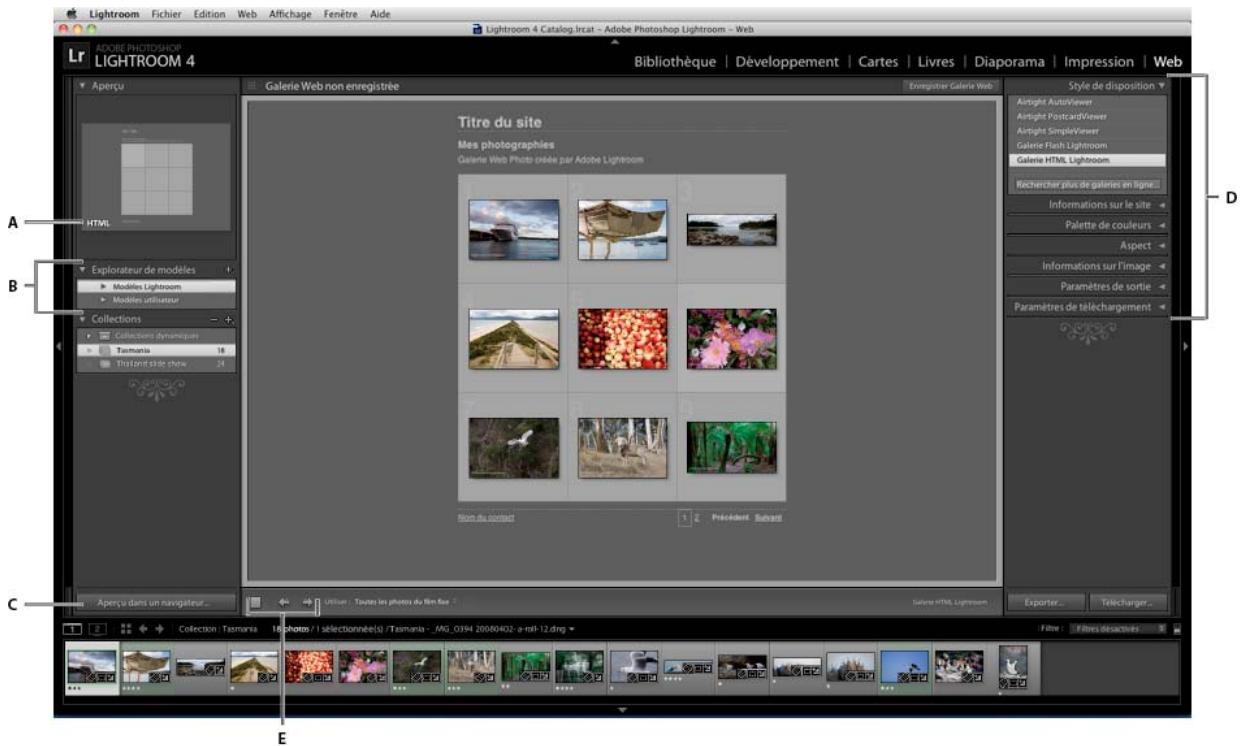Open the Fichier menu
Viewport: 1245px width, 746px height.
pyautogui.click(x=166, y=15)
